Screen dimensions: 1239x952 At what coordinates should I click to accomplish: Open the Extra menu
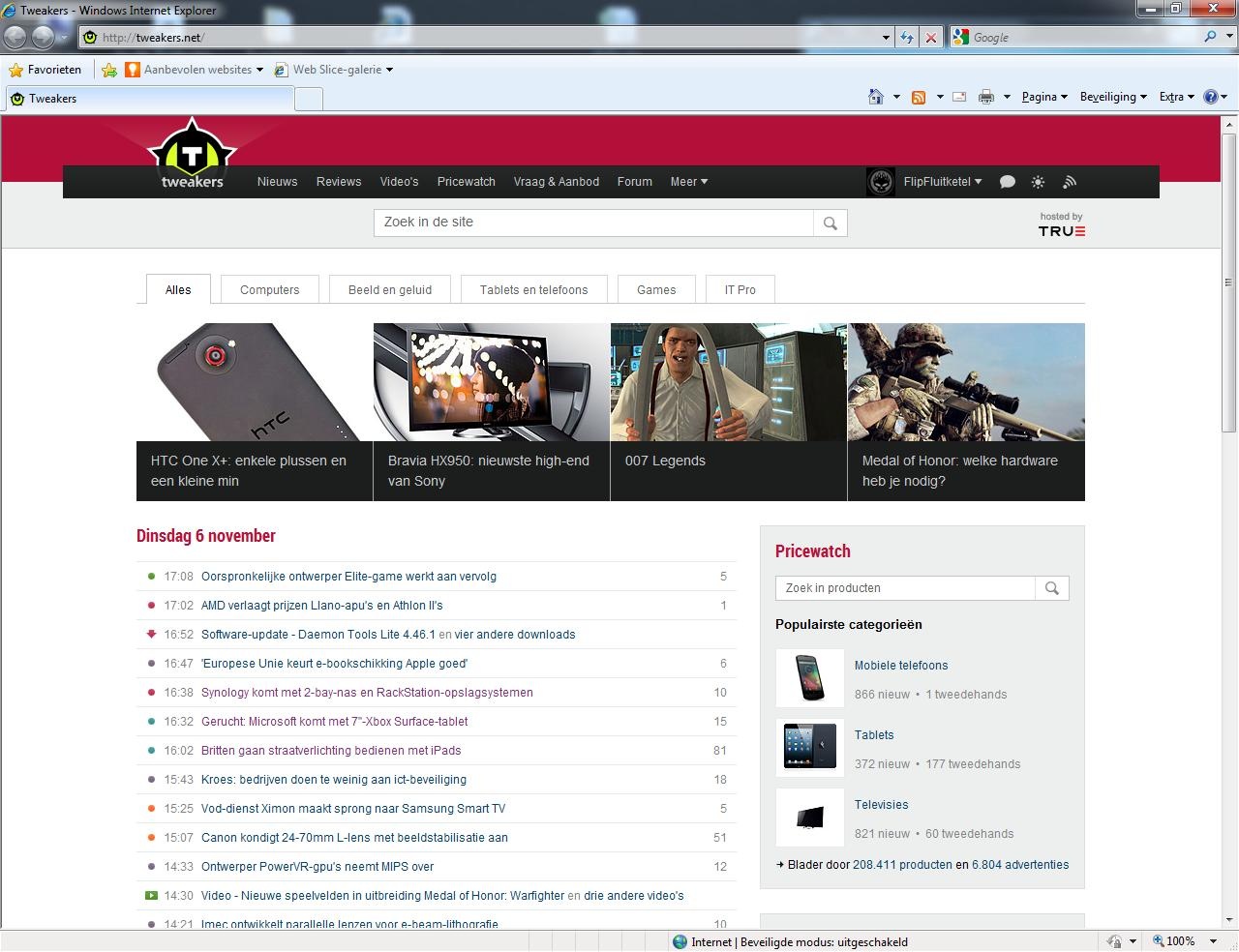click(1176, 97)
